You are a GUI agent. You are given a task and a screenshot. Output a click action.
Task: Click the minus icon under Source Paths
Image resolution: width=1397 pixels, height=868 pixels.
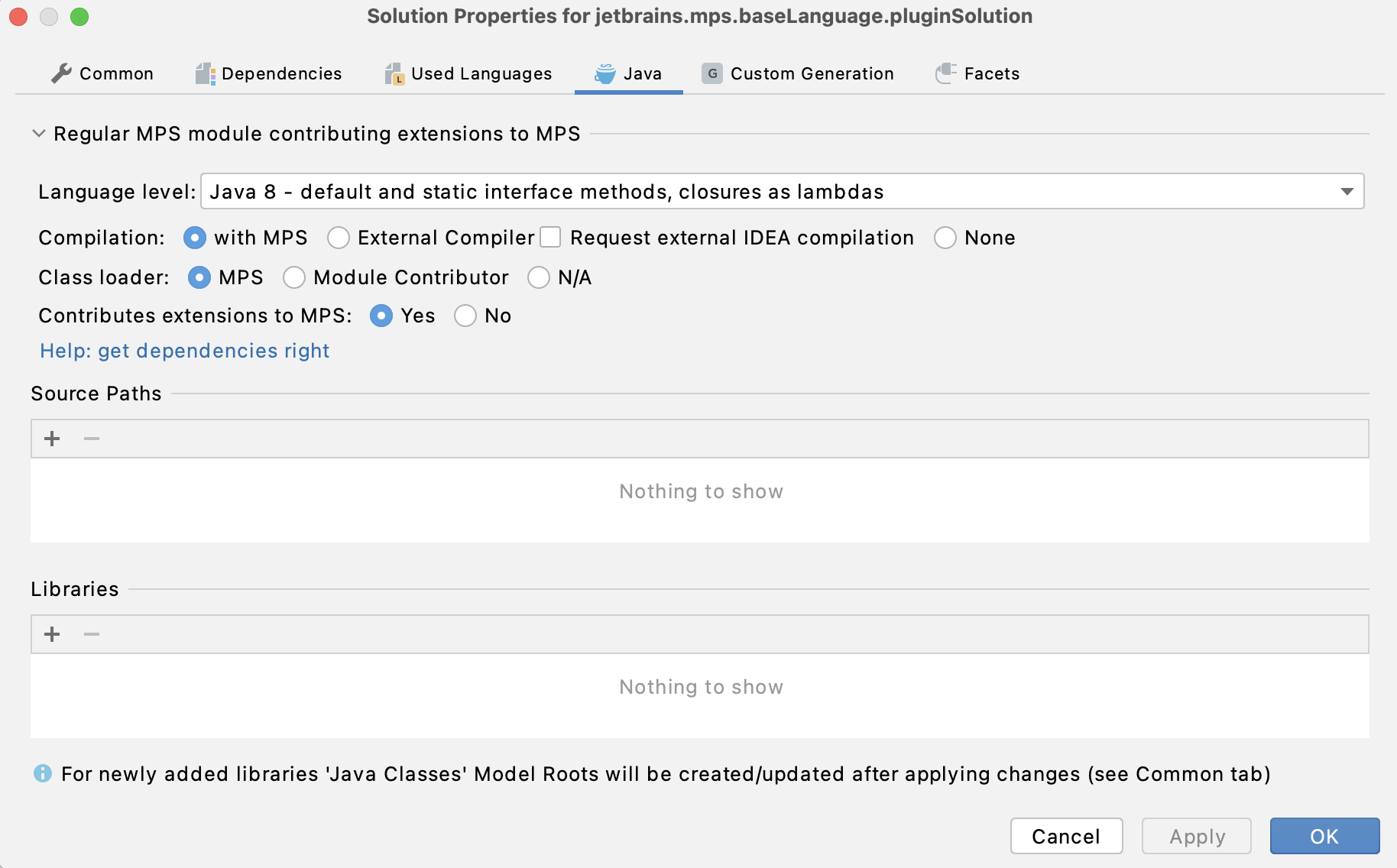pos(91,438)
